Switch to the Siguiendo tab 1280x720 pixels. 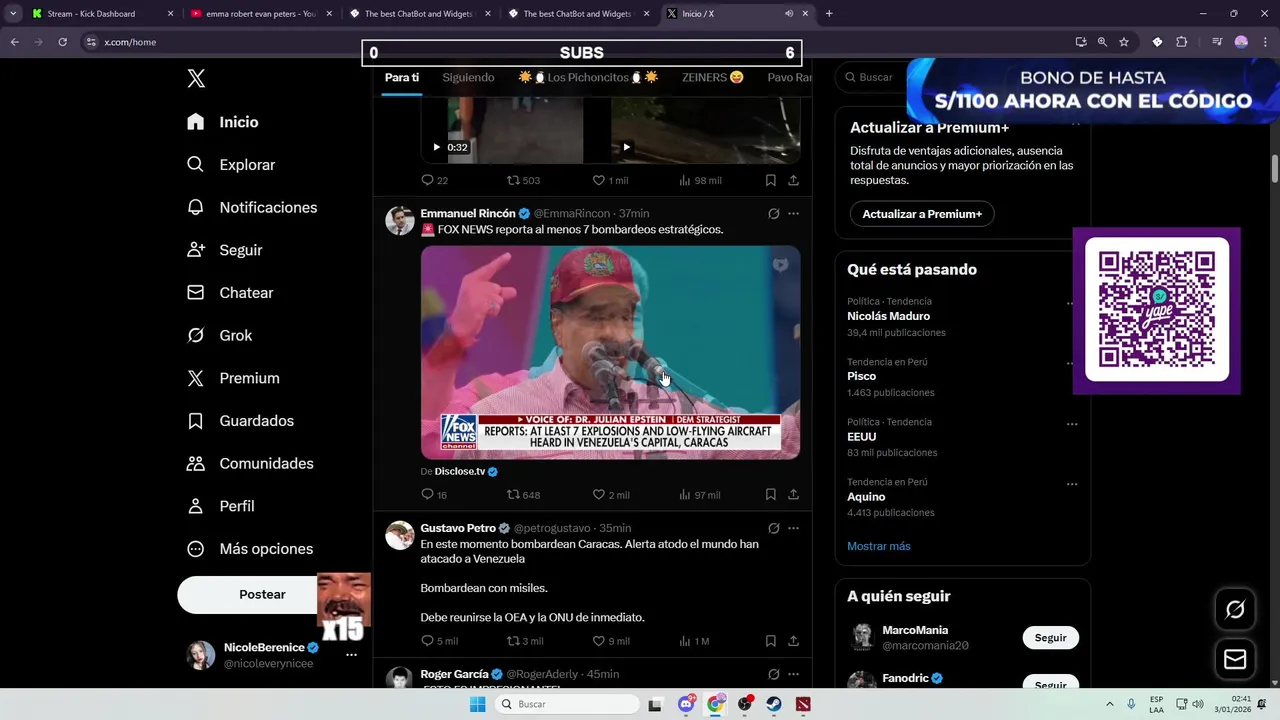(468, 77)
